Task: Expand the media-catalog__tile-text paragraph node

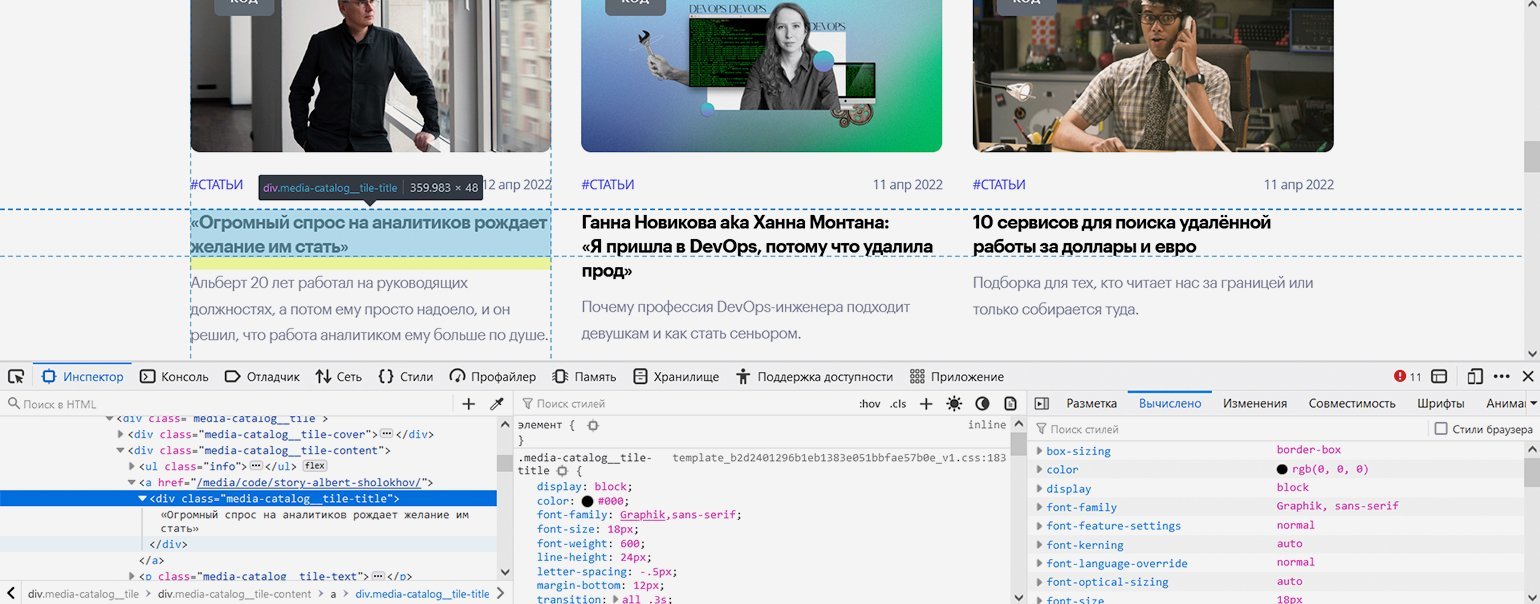Action: tap(132, 576)
